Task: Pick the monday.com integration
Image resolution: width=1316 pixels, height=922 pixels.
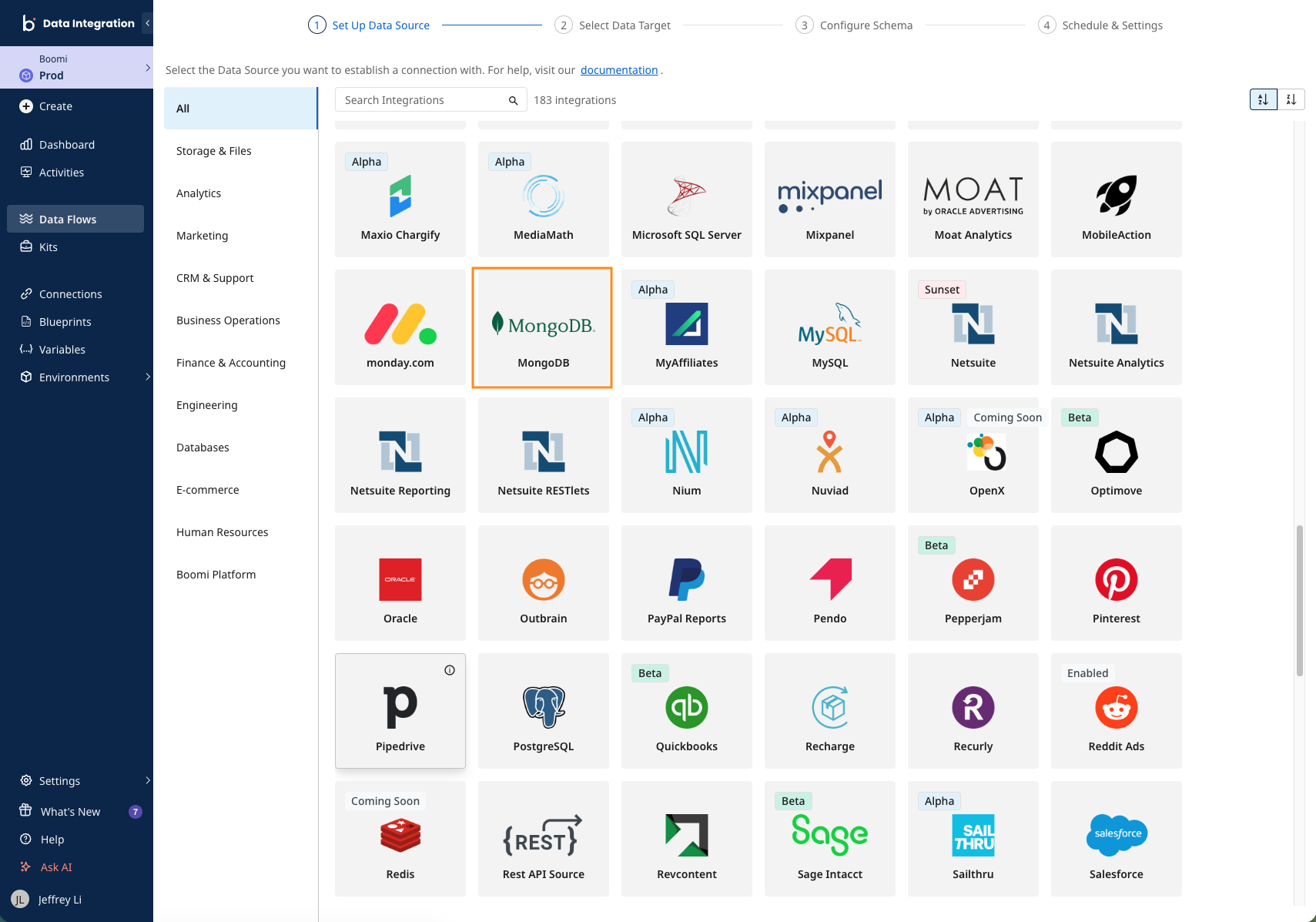Action: (400, 327)
